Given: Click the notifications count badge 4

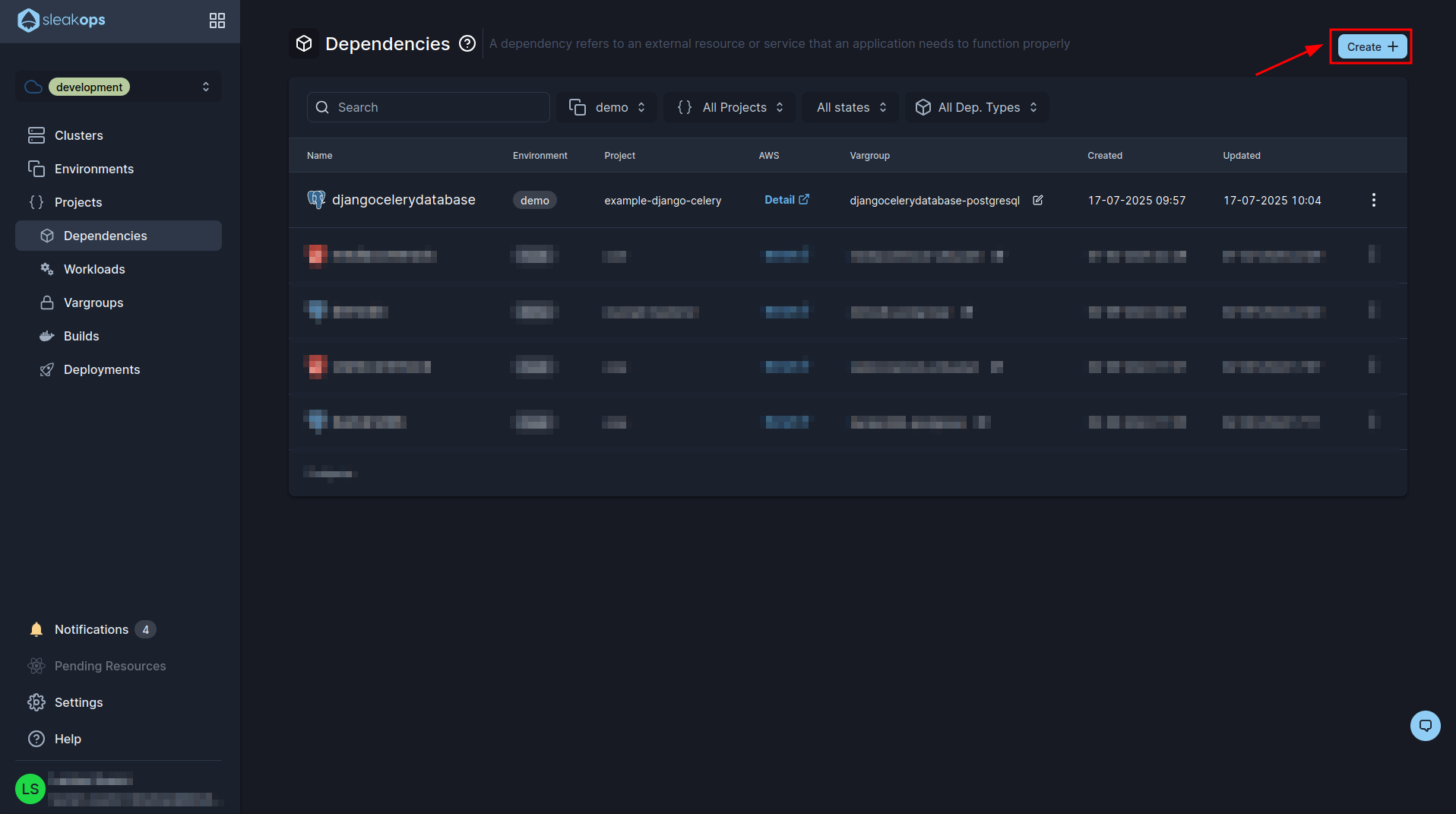Looking at the screenshot, I should coord(146,629).
